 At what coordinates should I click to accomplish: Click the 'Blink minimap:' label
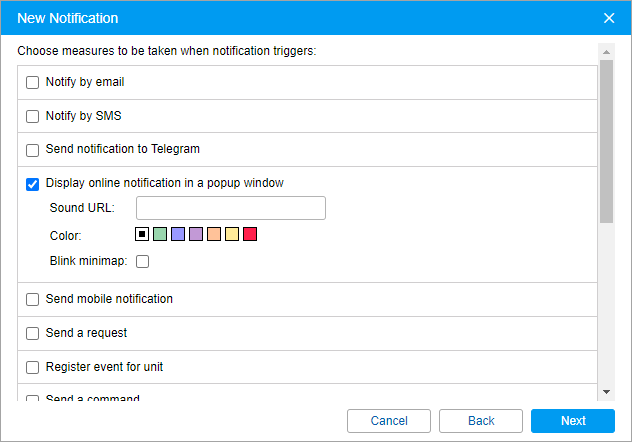point(89,261)
